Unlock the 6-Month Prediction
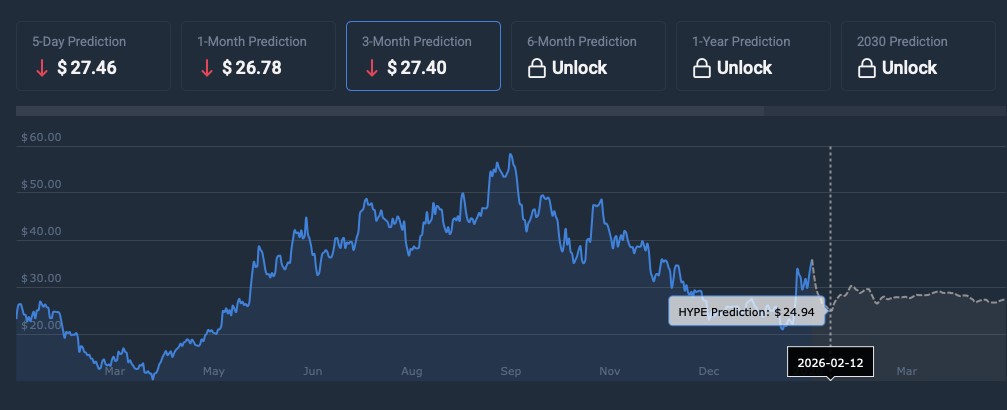1007x410 pixels. point(579,68)
